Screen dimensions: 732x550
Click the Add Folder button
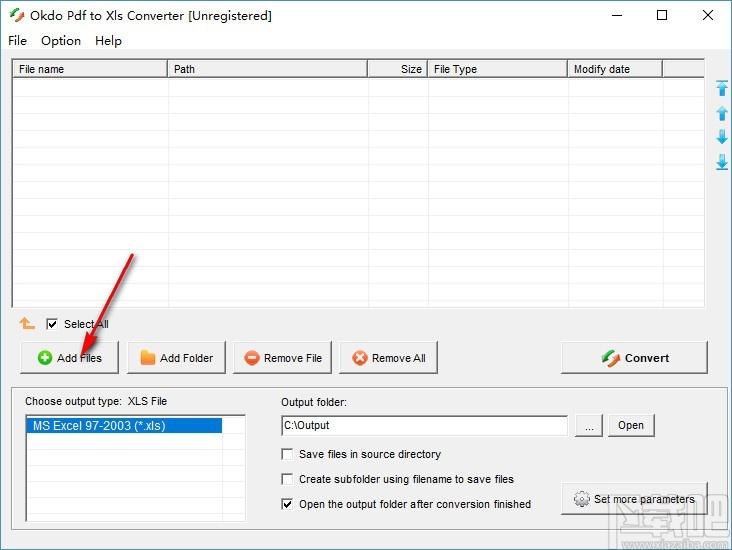pyautogui.click(x=176, y=358)
